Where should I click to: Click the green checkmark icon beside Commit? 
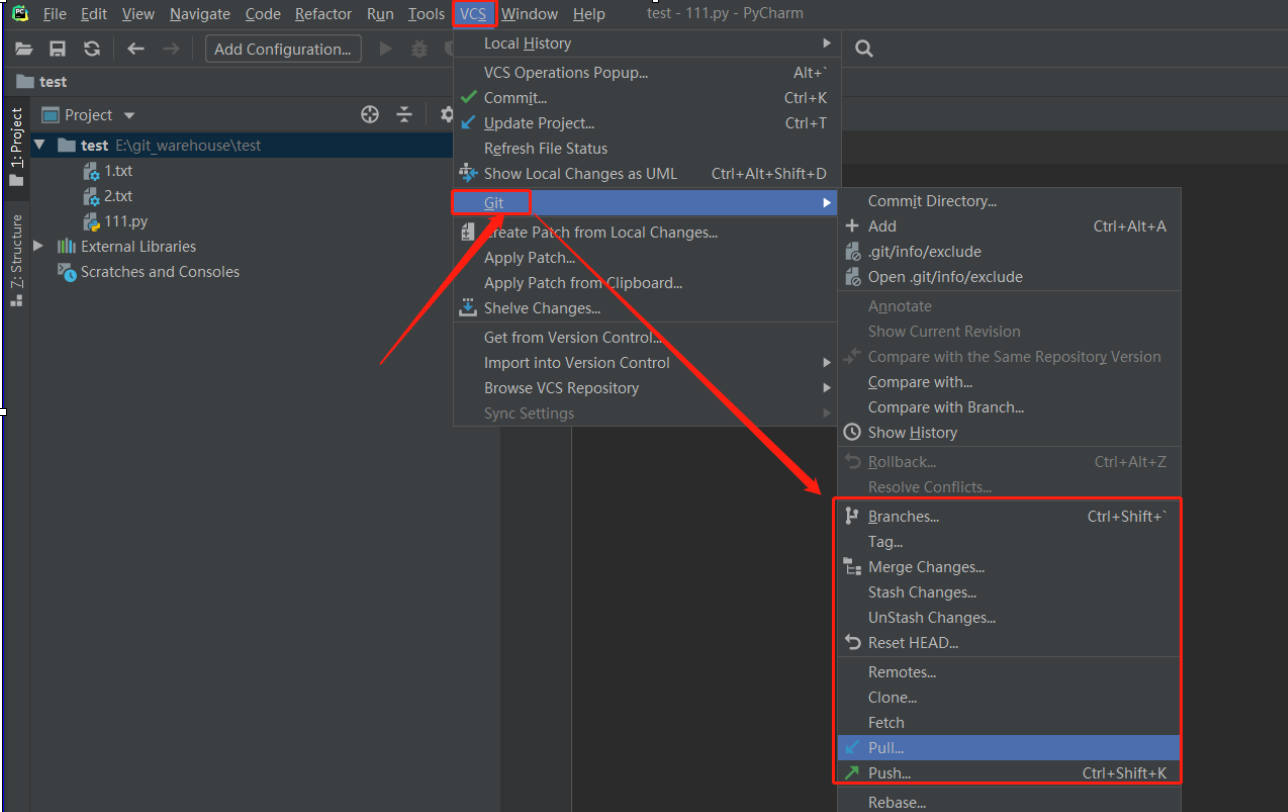468,98
